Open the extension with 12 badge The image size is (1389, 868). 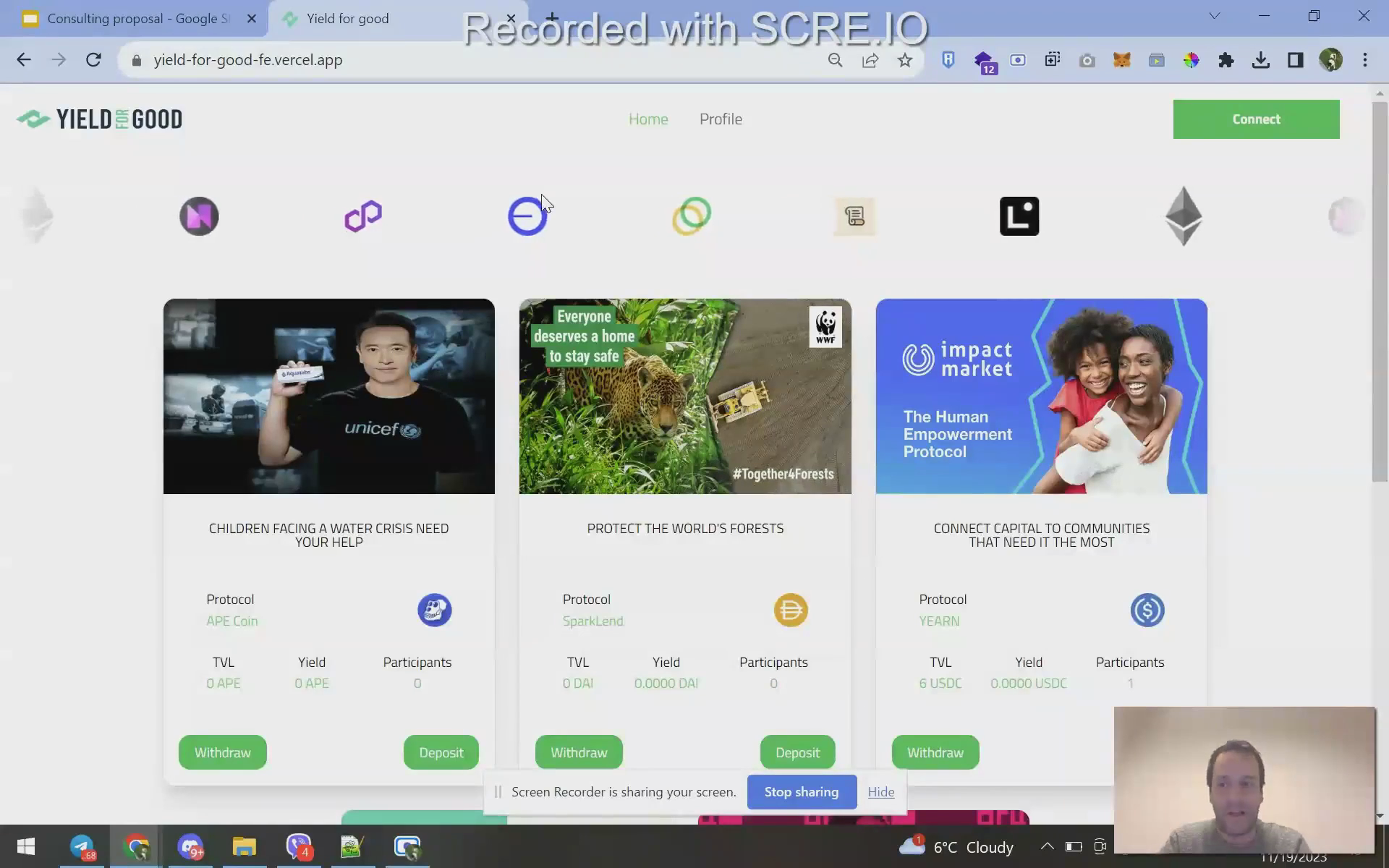(x=984, y=62)
